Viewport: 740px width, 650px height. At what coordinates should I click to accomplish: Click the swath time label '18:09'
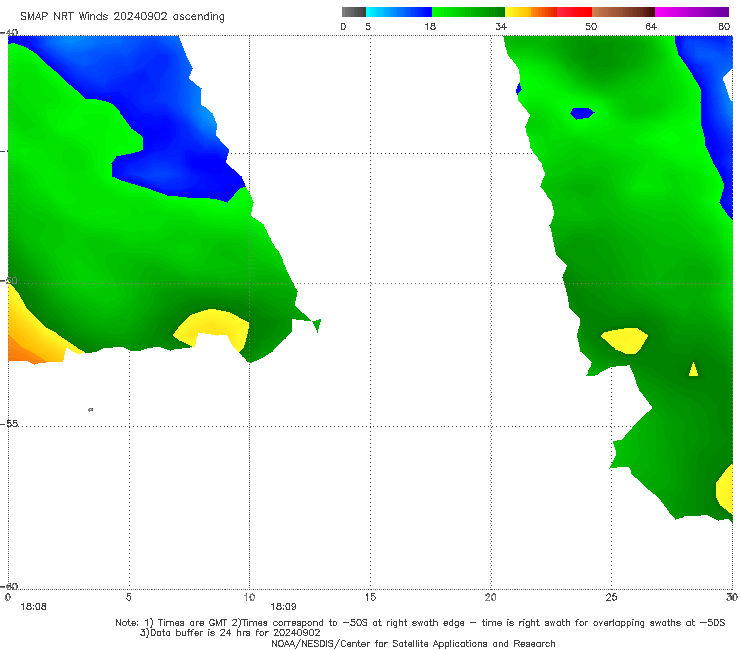pyautogui.click(x=283, y=607)
